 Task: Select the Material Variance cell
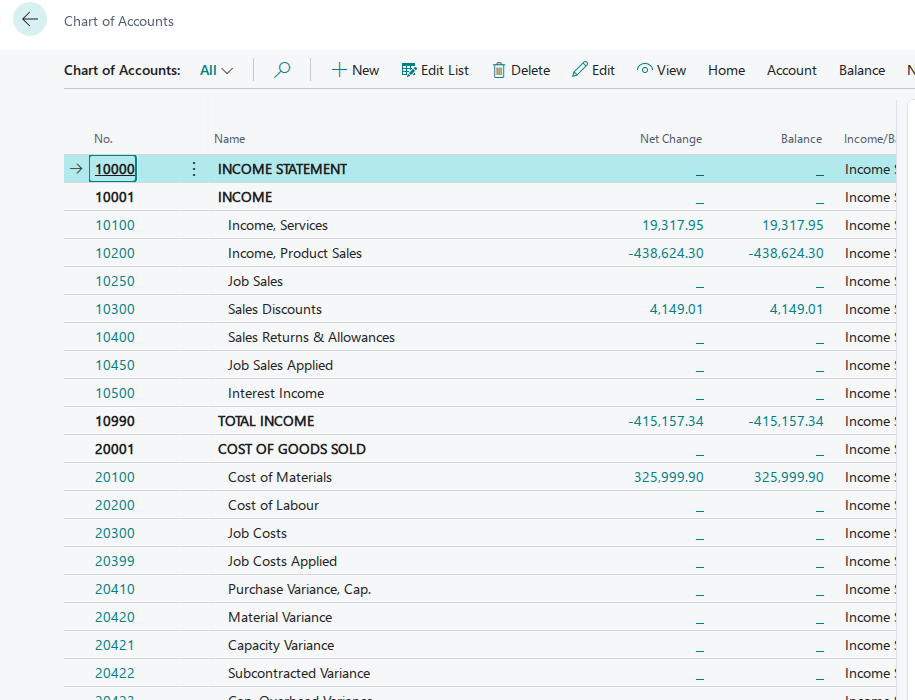pos(280,617)
